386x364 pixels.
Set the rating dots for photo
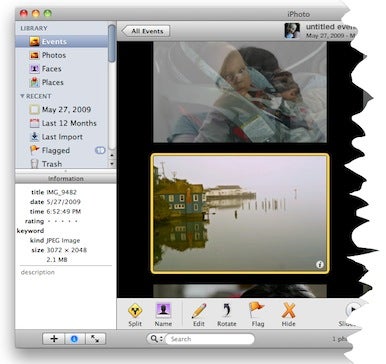[62, 221]
